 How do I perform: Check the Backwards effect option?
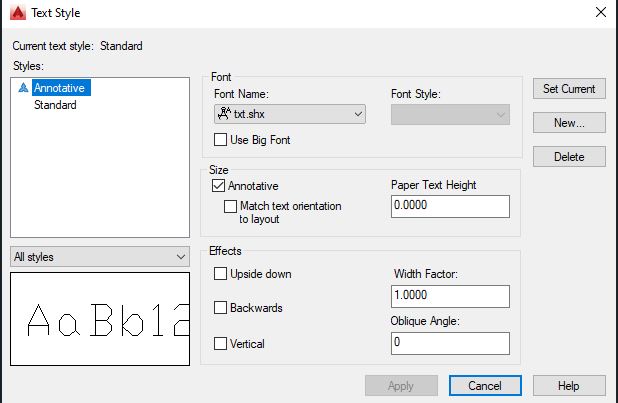(220, 308)
